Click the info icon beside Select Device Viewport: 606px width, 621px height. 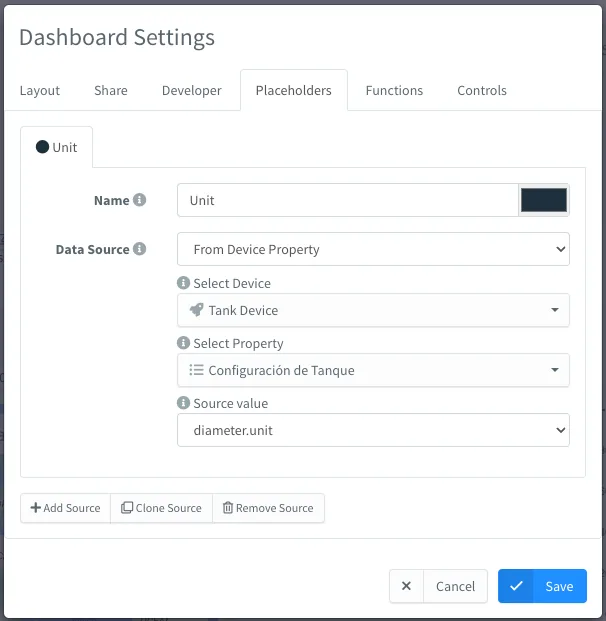[x=183, y=283]
